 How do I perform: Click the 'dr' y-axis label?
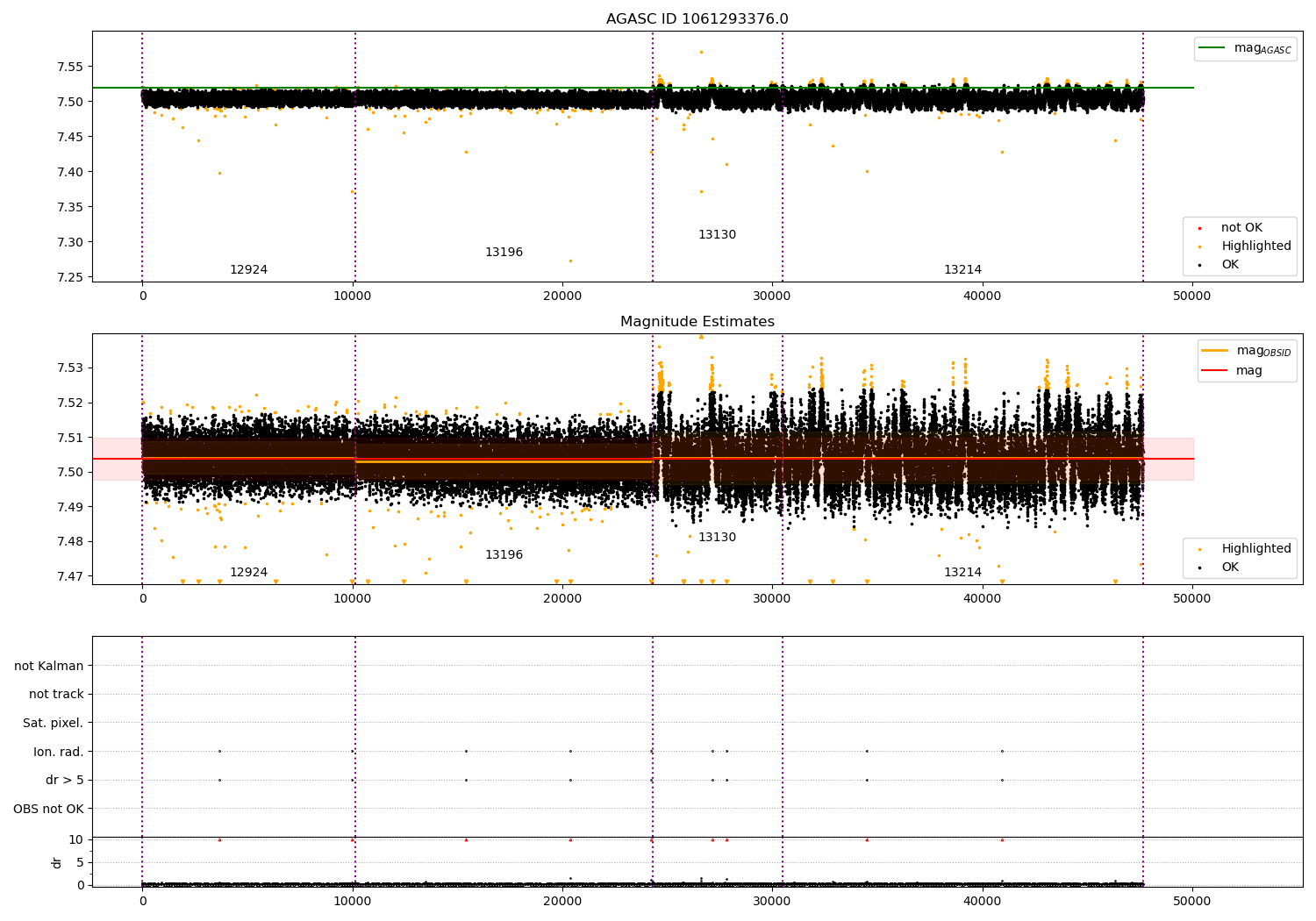(57, 862)
